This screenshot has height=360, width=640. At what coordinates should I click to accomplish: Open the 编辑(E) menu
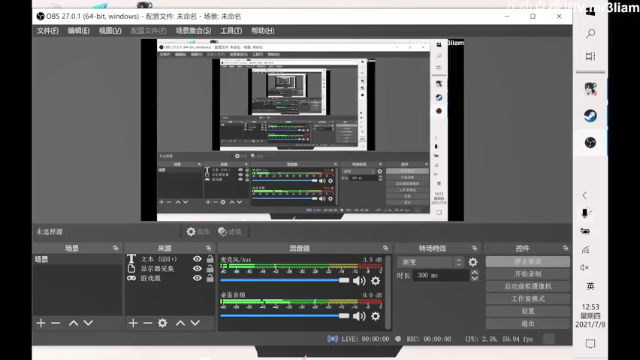79,31
